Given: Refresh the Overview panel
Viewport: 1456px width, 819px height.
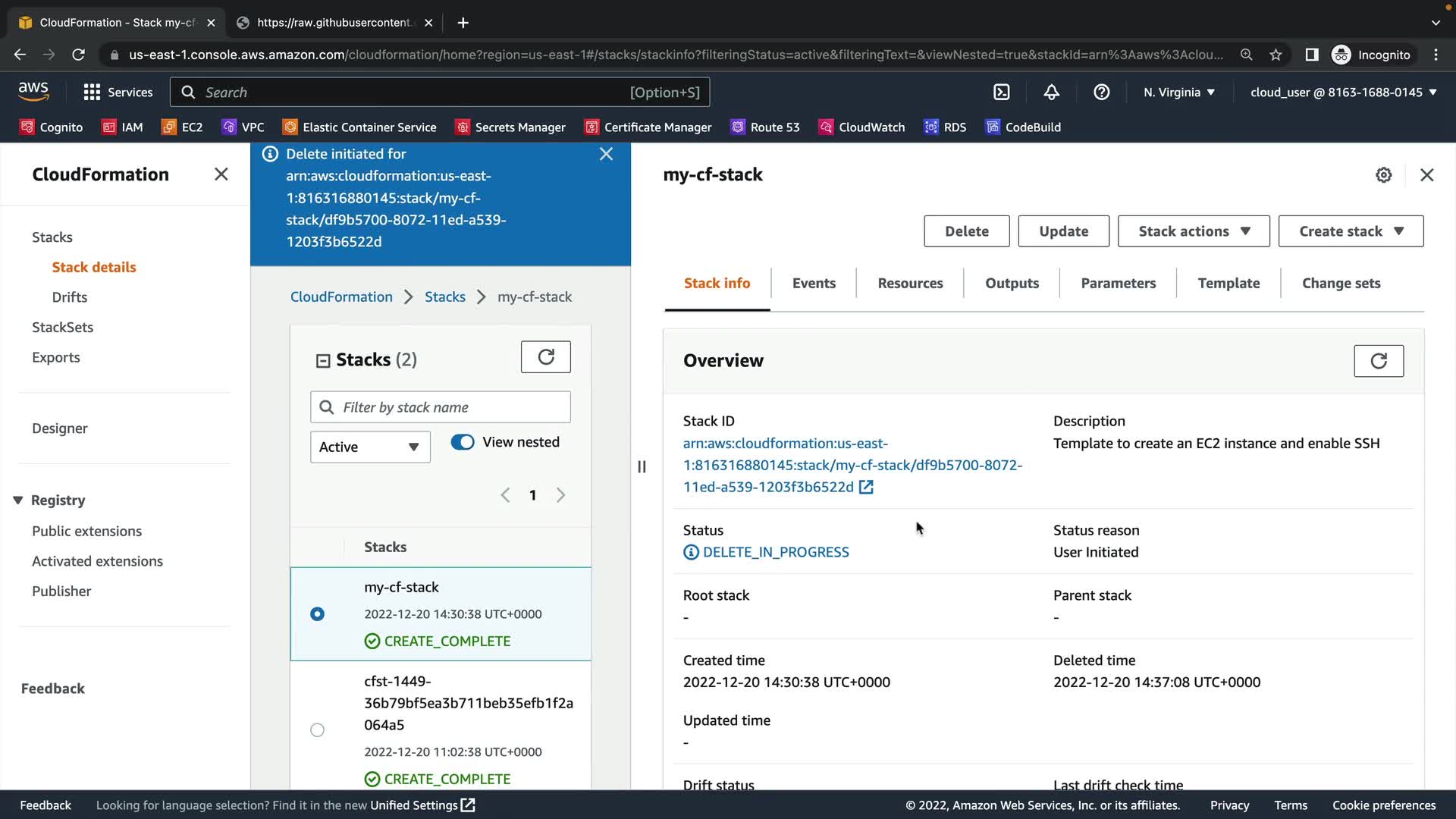Looking at the screenshot, I should (1378, 361).
